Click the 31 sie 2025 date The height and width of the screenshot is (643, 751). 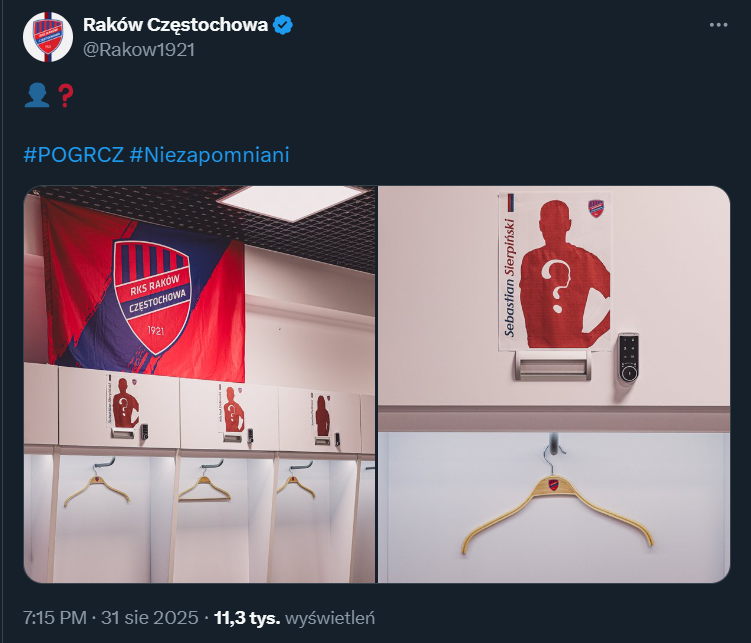point(149,618)
